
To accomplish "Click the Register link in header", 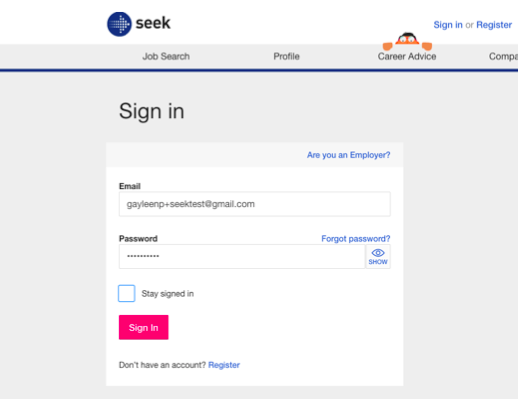I will 494,25.
